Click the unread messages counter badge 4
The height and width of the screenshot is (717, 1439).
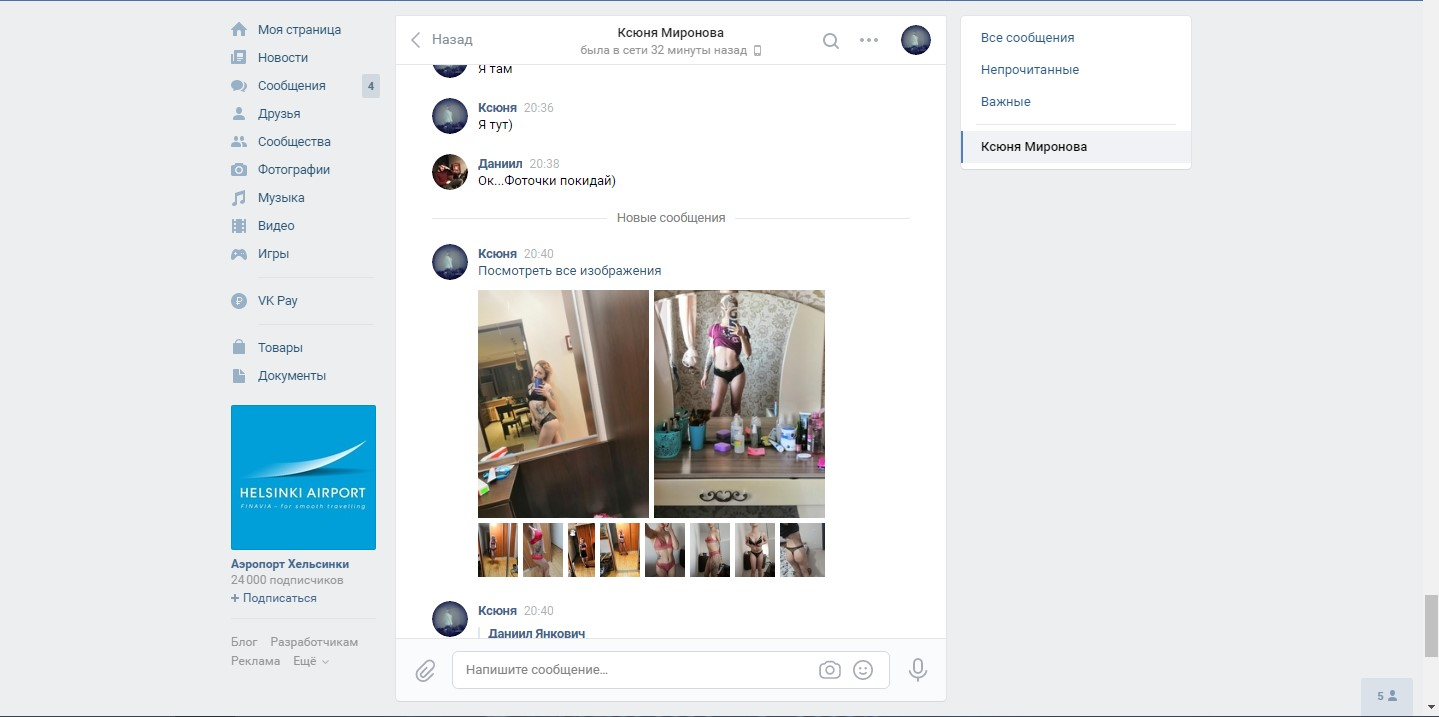point(371,86)
